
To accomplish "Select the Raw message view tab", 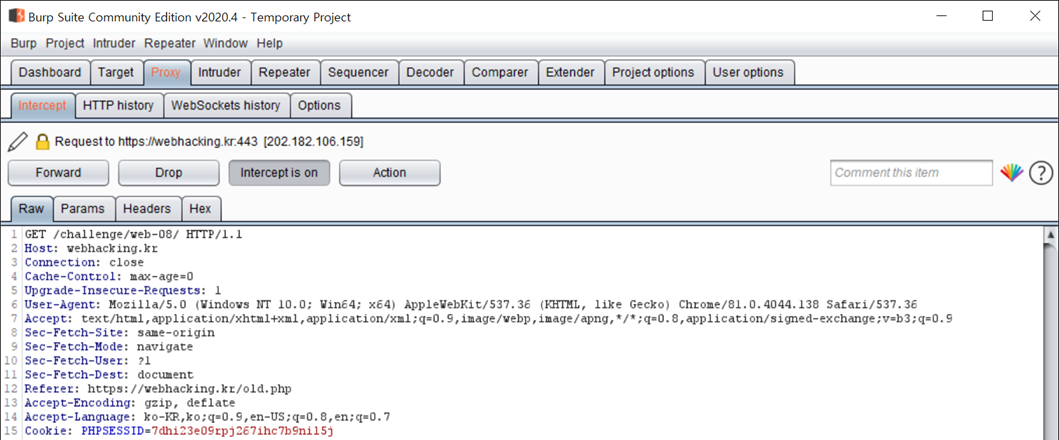I will pos(32,209).
